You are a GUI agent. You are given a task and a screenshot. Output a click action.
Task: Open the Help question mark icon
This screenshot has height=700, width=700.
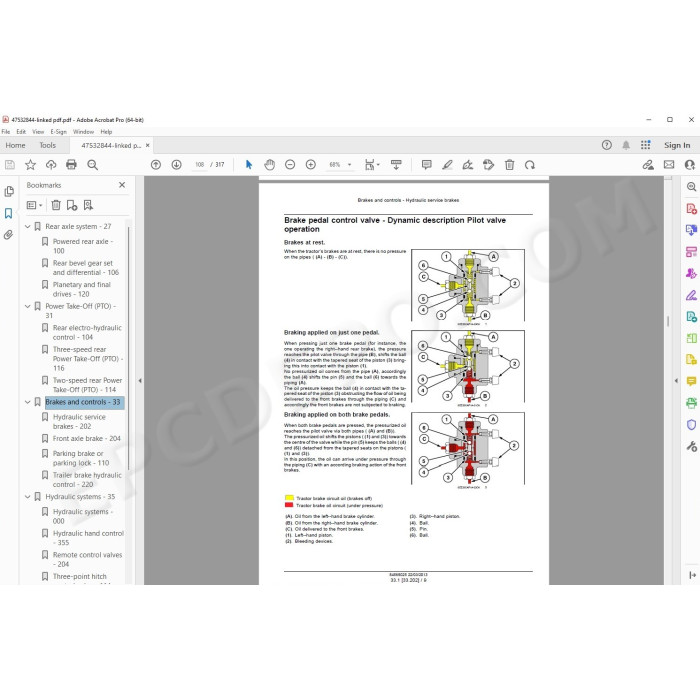[x=606, y=145]
